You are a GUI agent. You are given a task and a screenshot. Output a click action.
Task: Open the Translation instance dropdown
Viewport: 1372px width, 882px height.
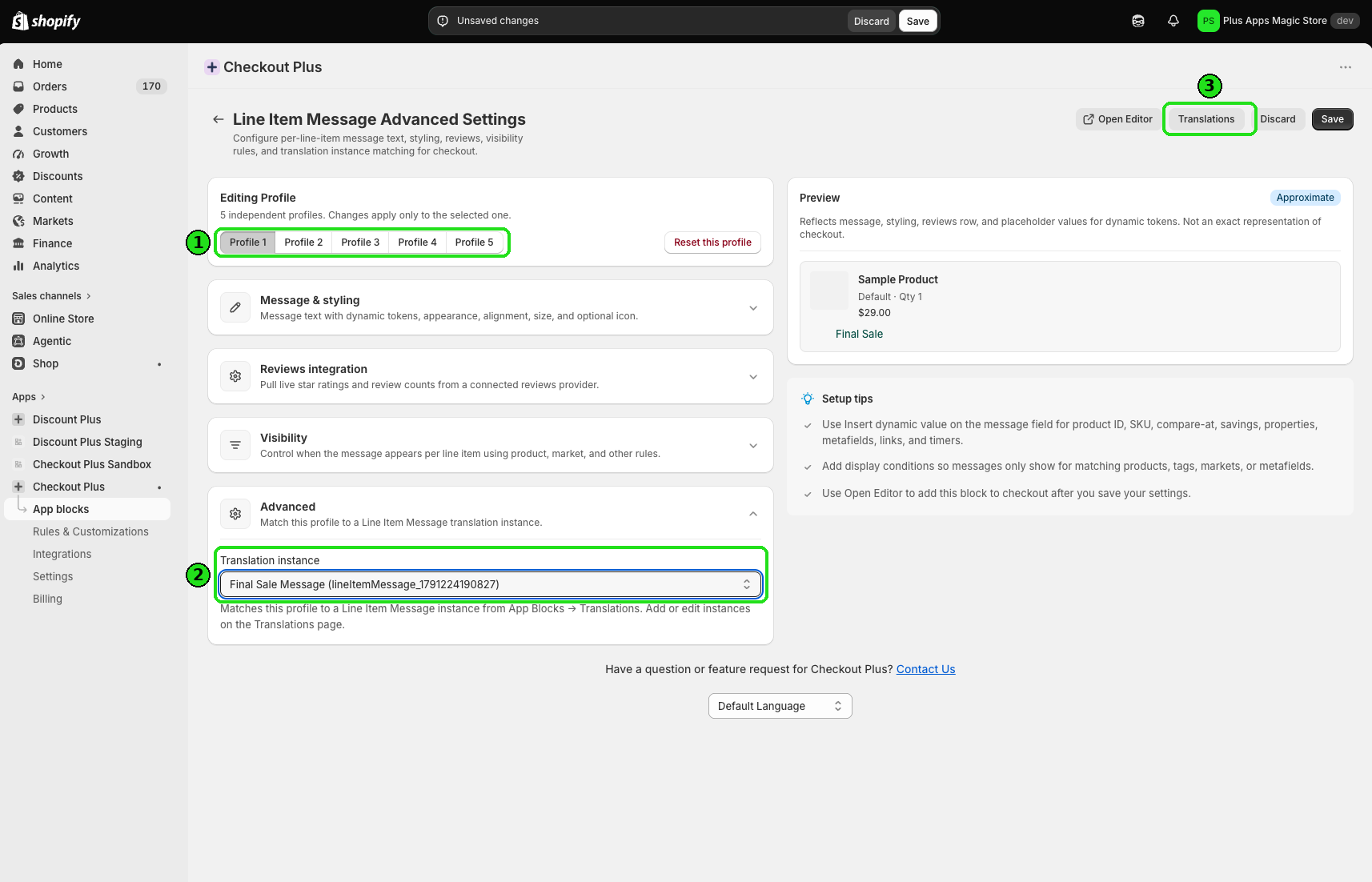pos(490,584)
